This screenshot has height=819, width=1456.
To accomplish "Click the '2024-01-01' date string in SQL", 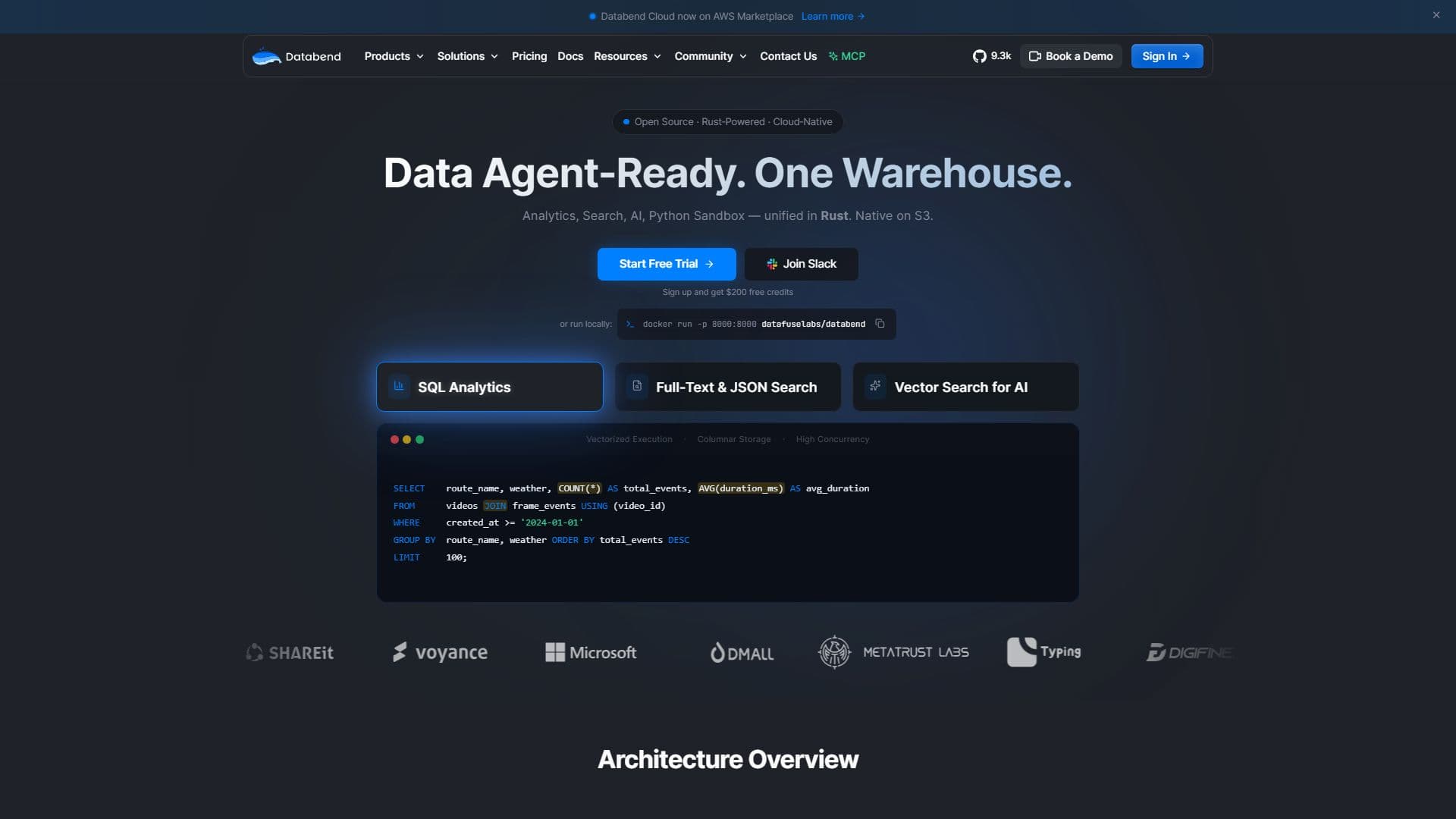I will [552, 522].
